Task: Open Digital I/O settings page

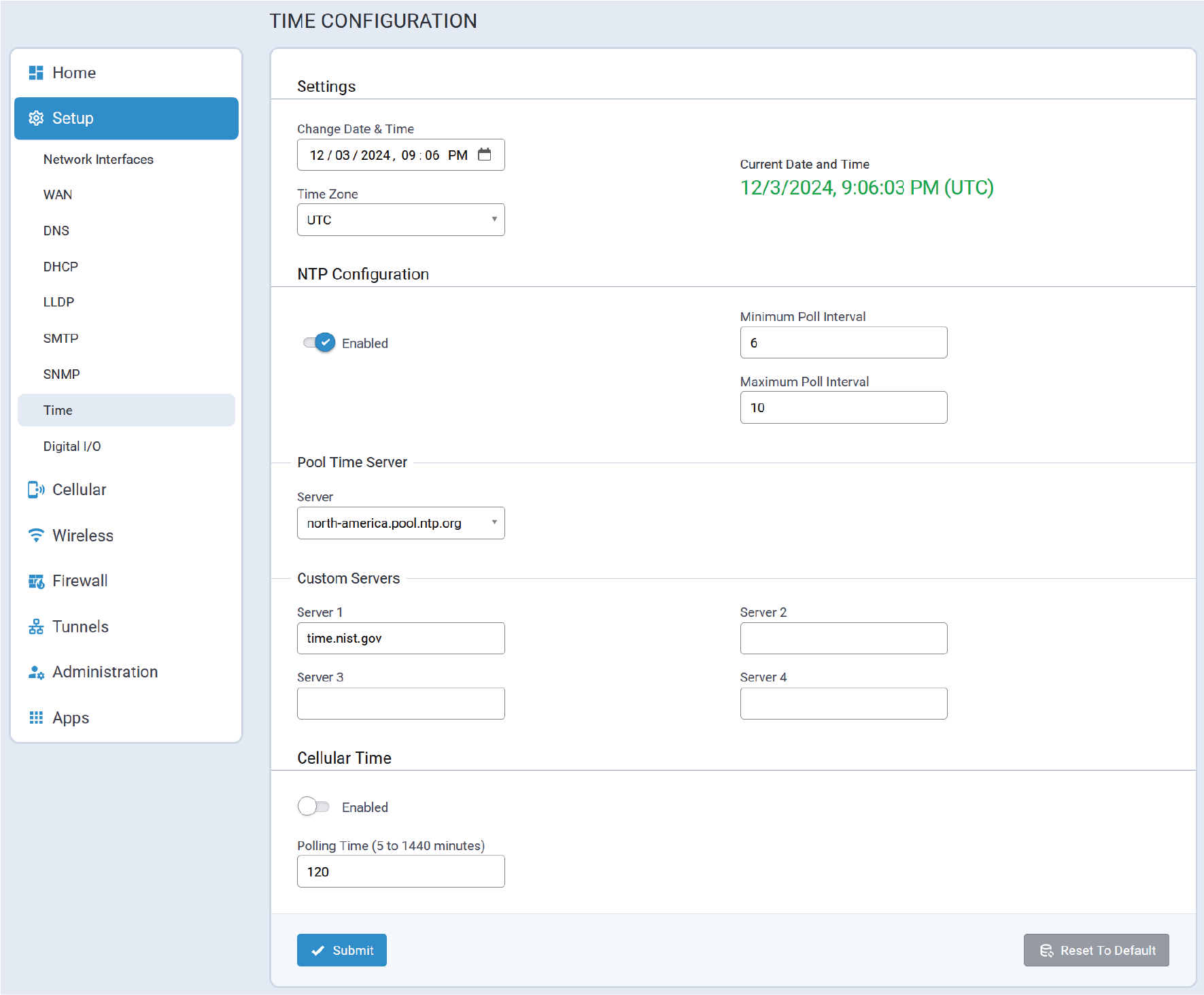Action: tap(72, 446)
